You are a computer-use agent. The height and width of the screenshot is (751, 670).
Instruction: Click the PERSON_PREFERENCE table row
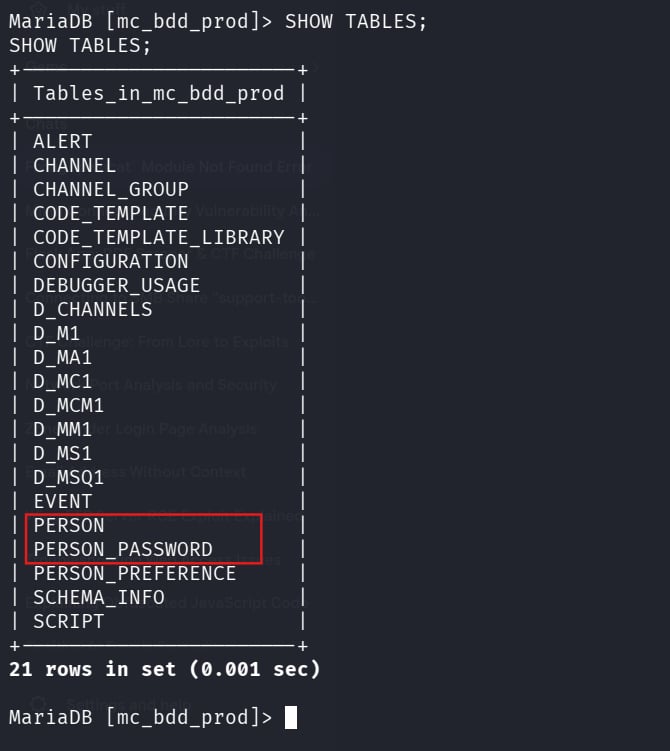click(x=134, y=573)
